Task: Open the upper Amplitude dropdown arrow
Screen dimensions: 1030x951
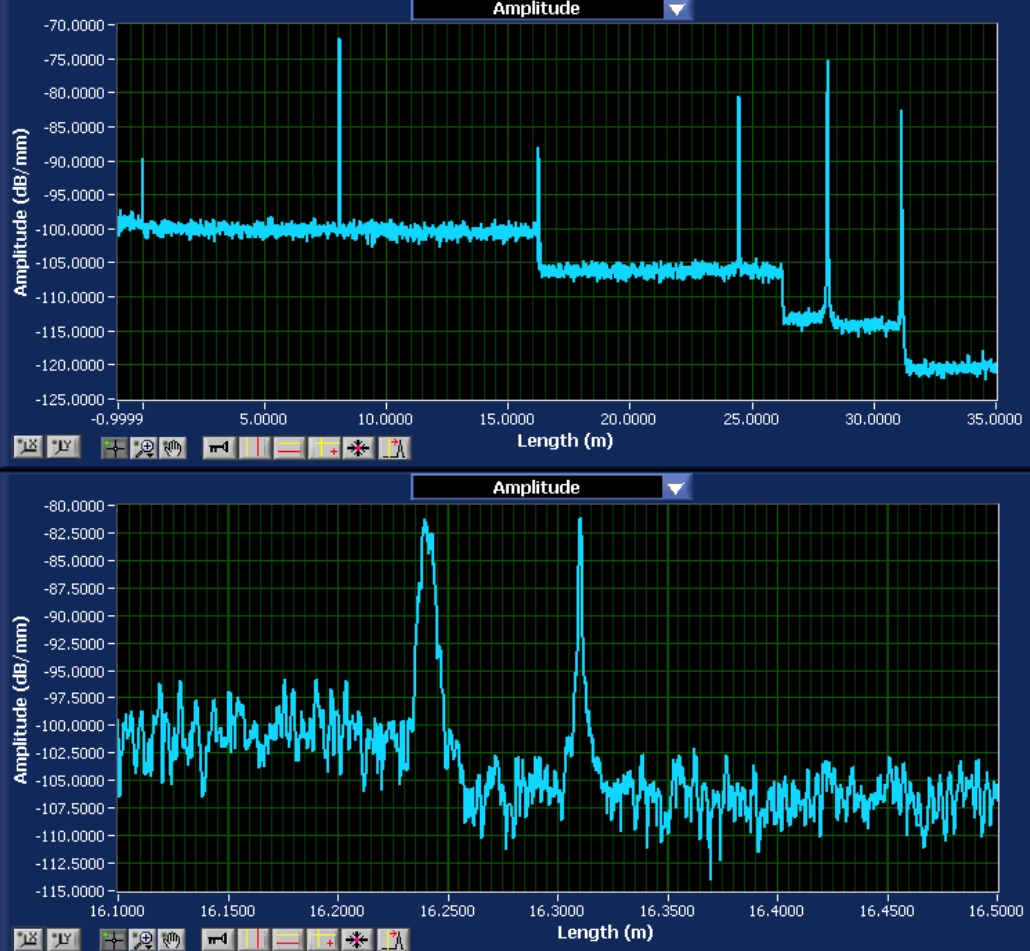Action: (x=677, y=9)
